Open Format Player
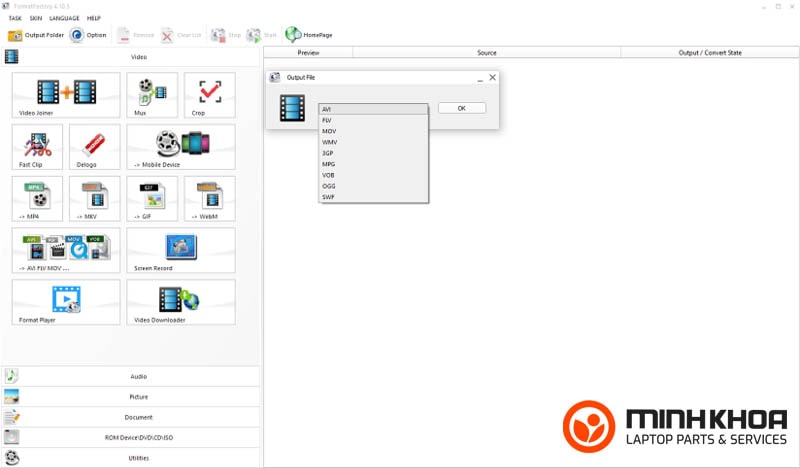 [x=66, y=302]
